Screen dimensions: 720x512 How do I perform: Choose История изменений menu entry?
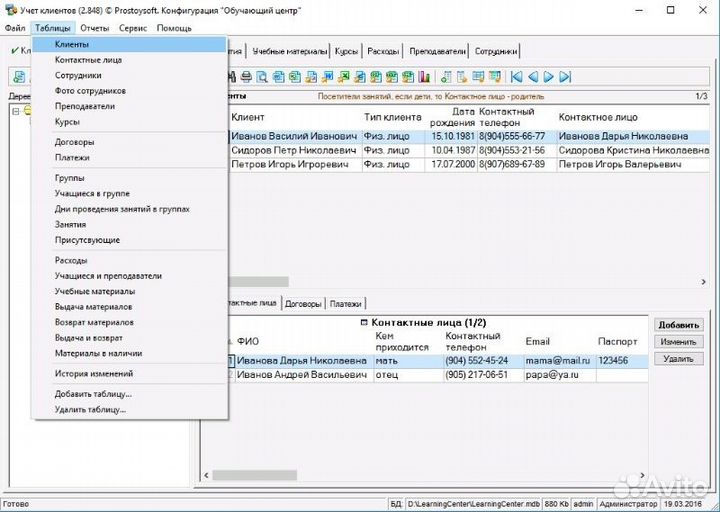tap(94, 374)
